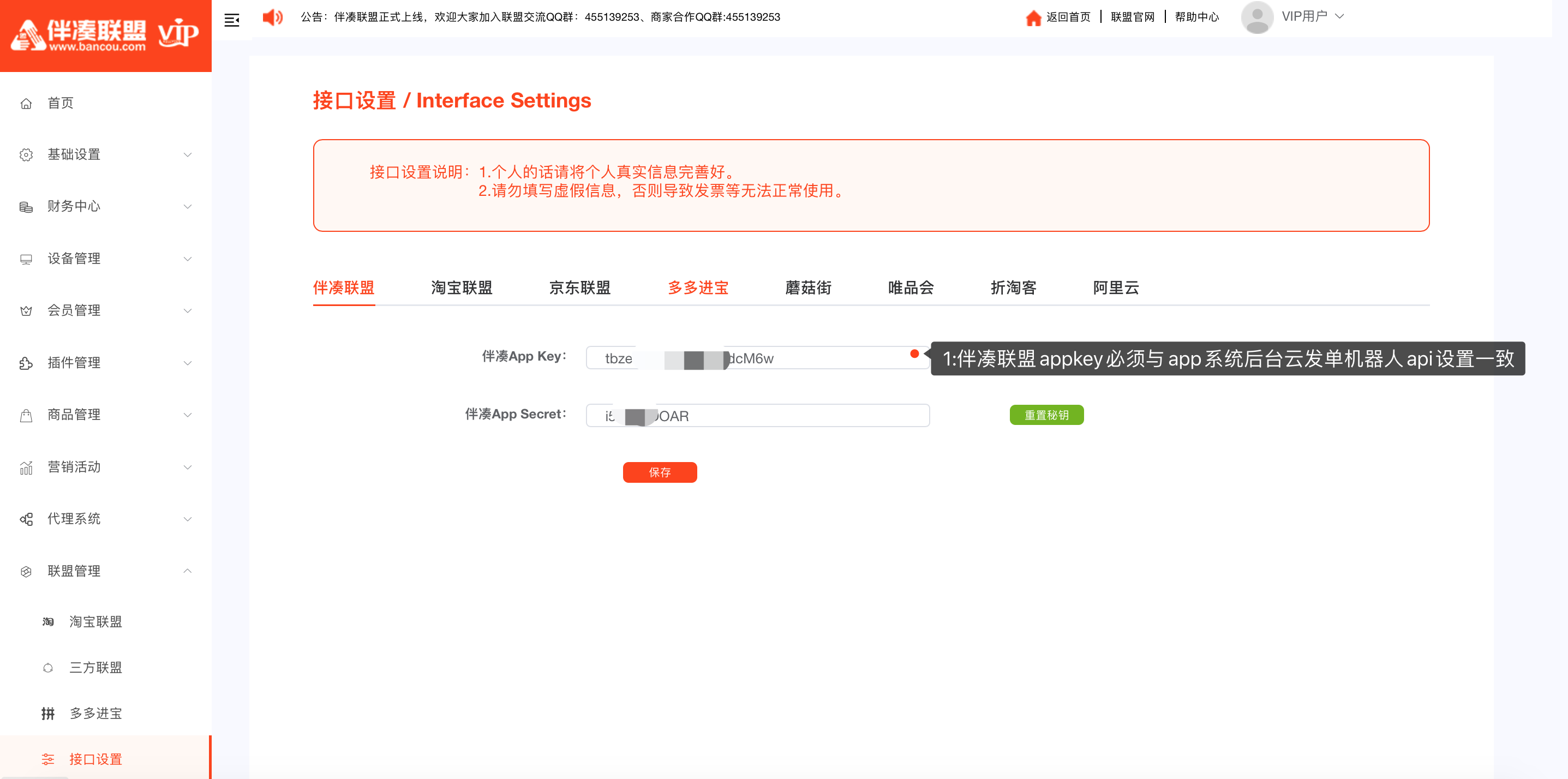Click the 营销活动 chart icon
The height and width of the screenshot is (779, 1568).
26,468
